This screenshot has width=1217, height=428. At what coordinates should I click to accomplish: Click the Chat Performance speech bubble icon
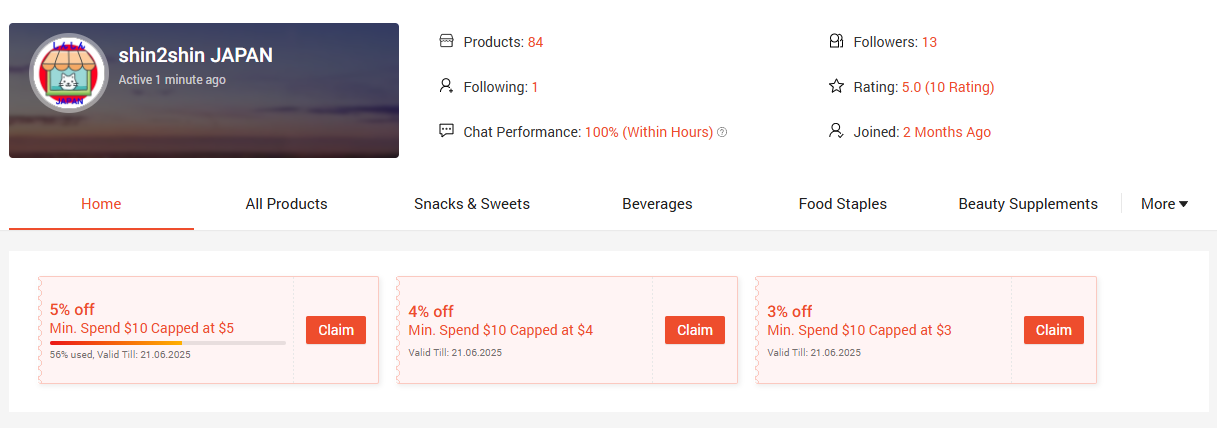pyautogui.click(x=447, y=131)
